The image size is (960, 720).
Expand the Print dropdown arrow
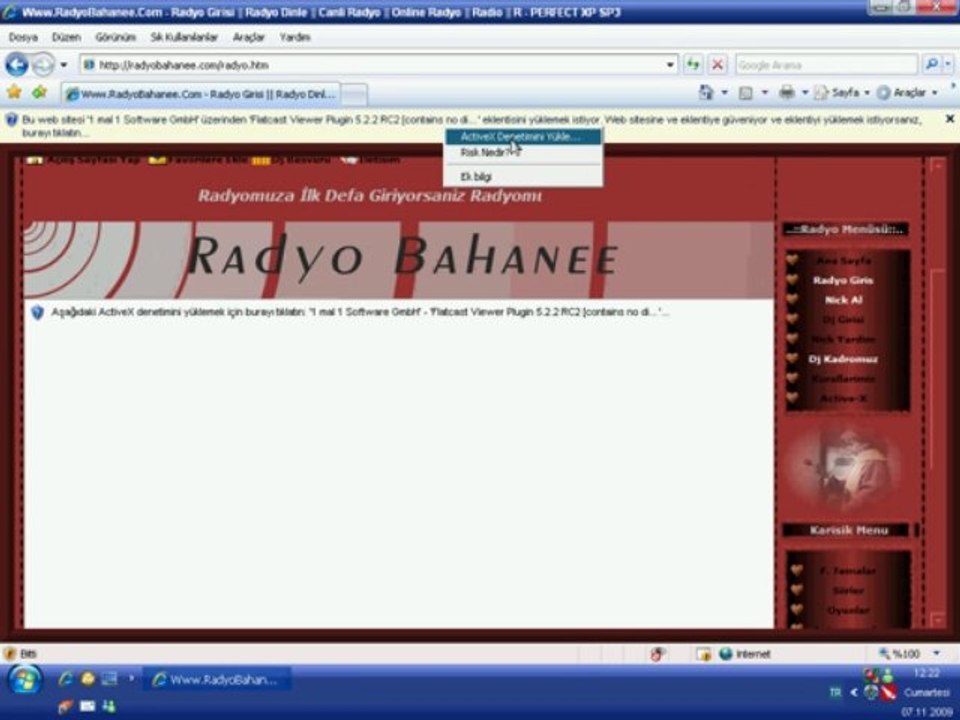(804, 93)
